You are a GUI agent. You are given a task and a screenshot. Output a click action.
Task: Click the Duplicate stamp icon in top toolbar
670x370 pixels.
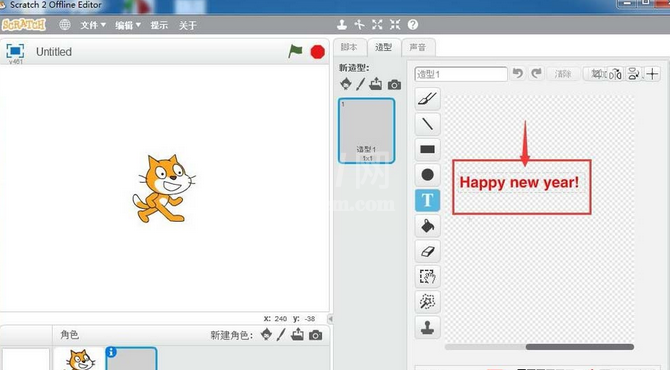[341, 25]
